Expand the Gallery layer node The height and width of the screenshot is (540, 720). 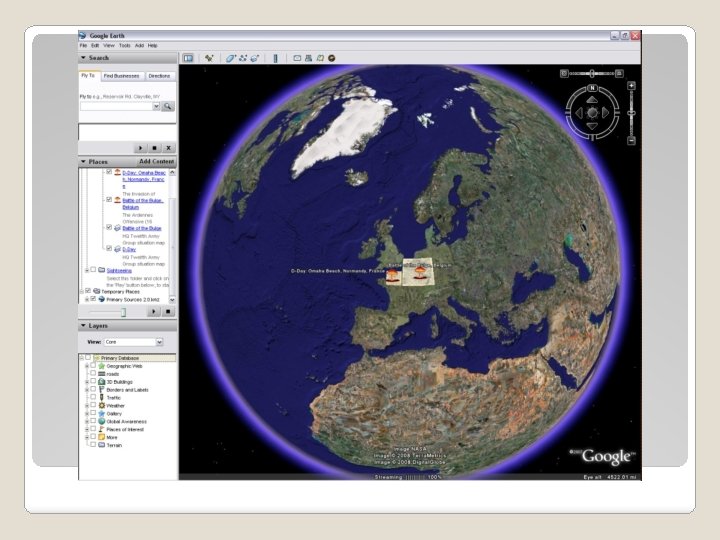(x=87, y=414)
